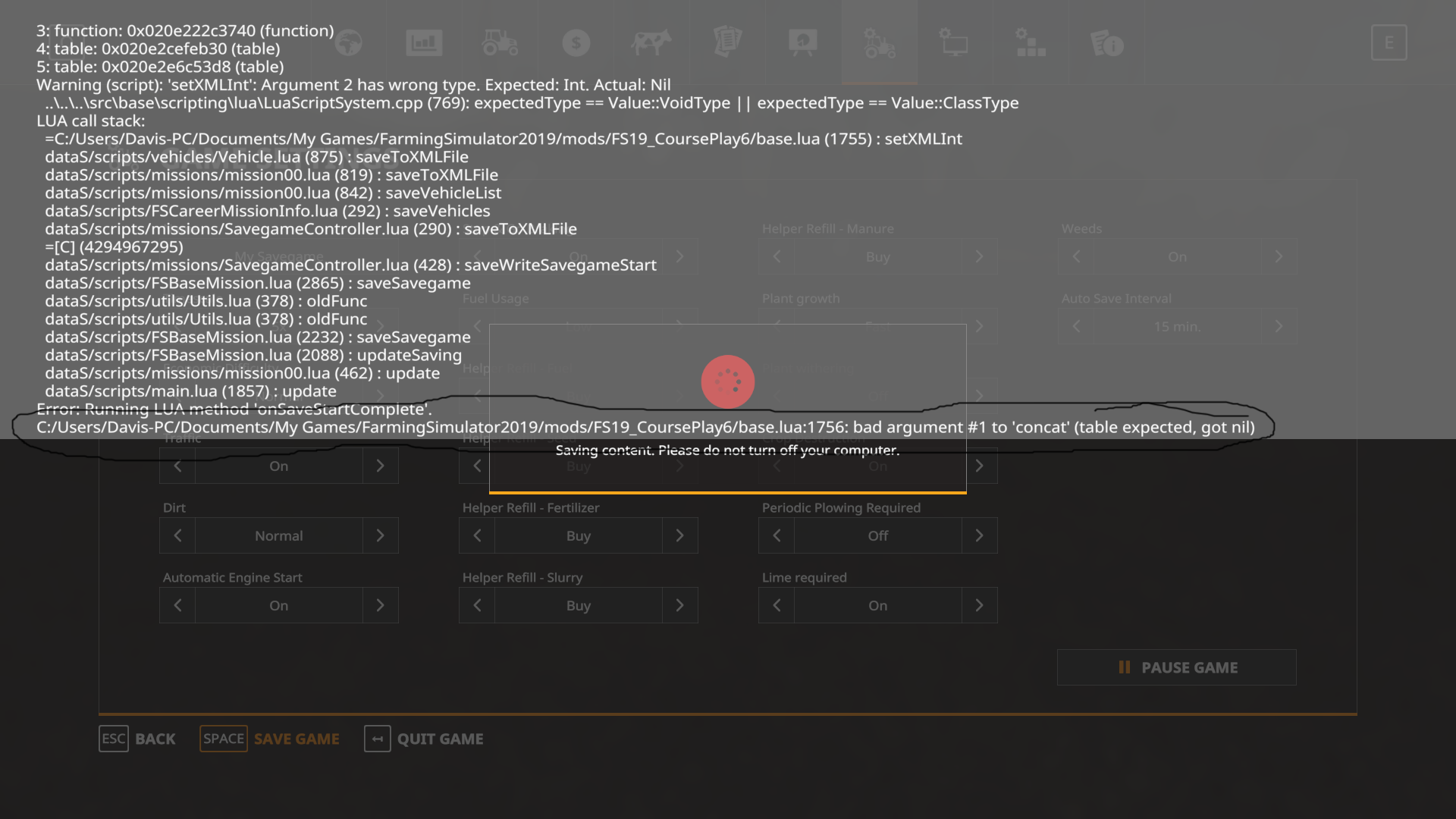
Task: Select the prices/production easel tab
Action: (803, 43)
